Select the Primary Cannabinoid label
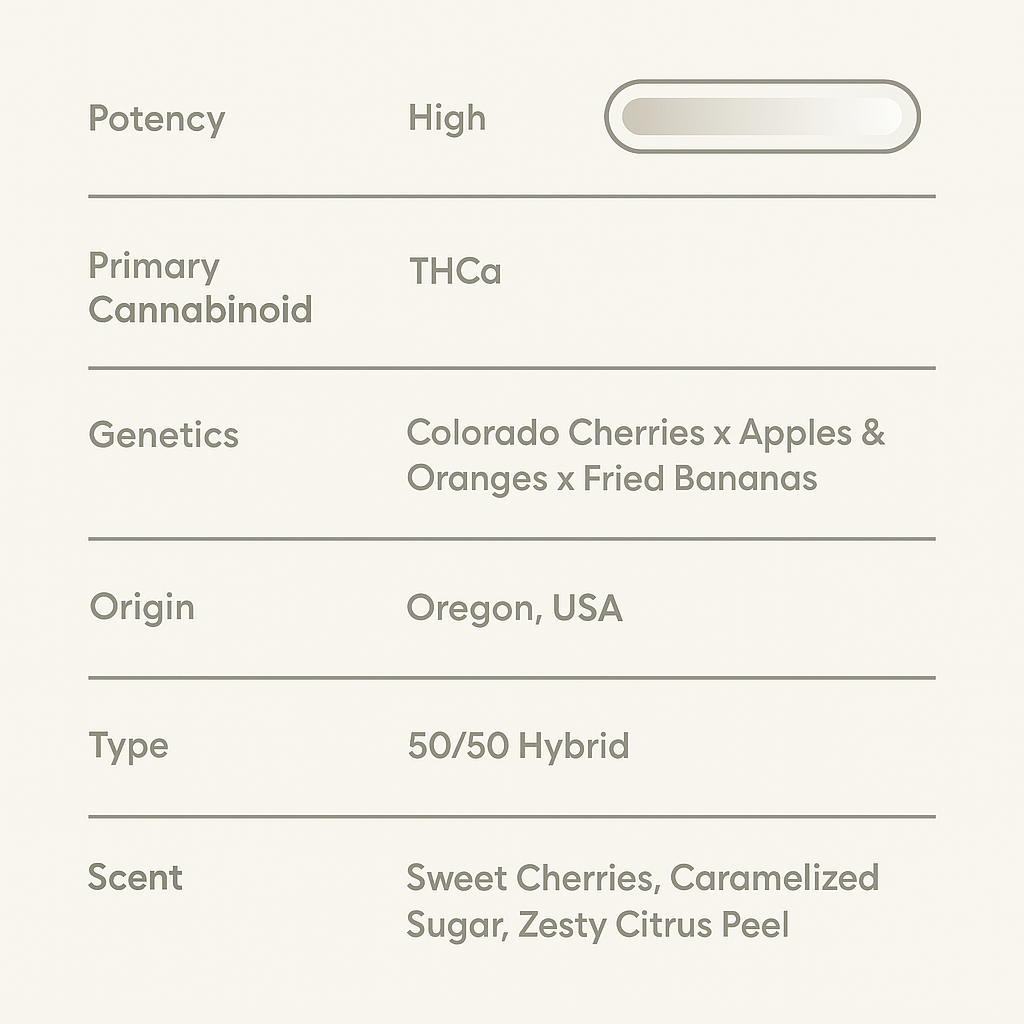Screen dimensions: 1024x1024 (200, 288)
